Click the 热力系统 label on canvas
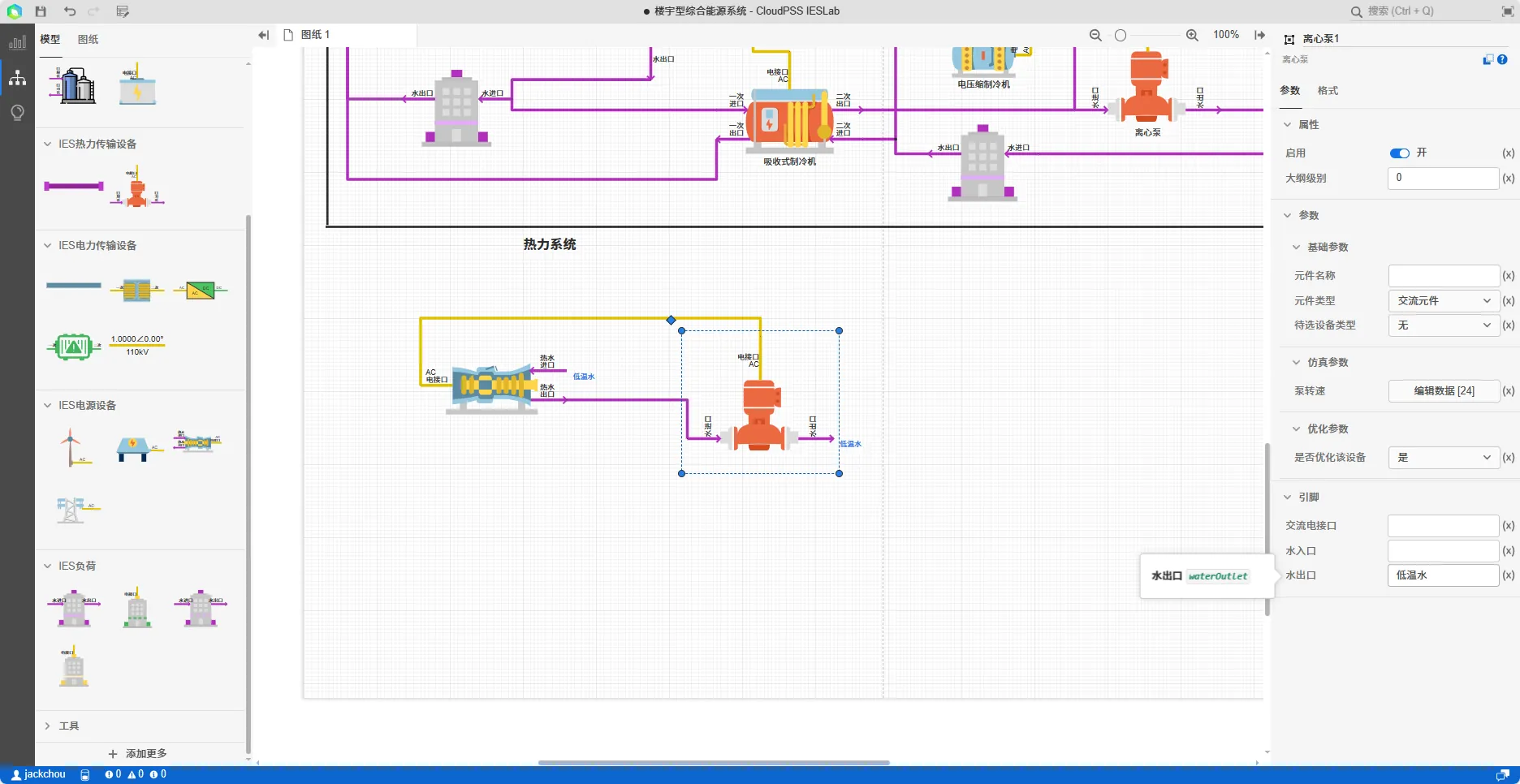Viewport: 1520px width, 784px height. (x=550, y=244)
